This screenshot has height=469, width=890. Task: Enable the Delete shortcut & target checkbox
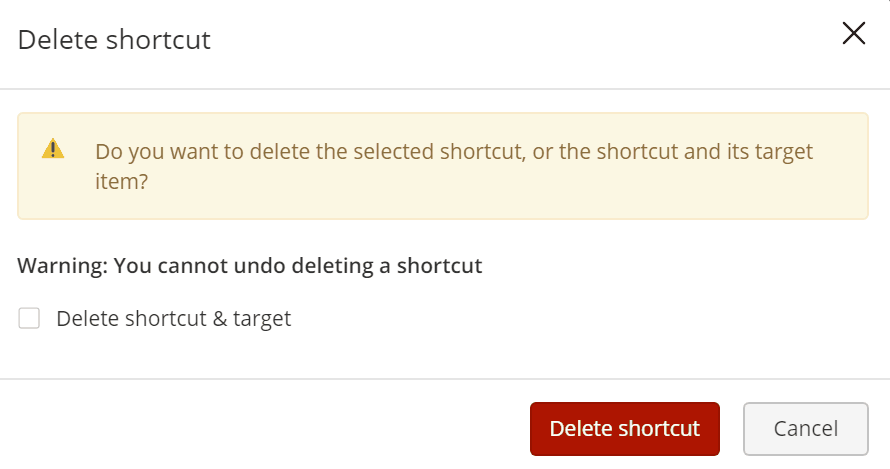pos(30,319)
